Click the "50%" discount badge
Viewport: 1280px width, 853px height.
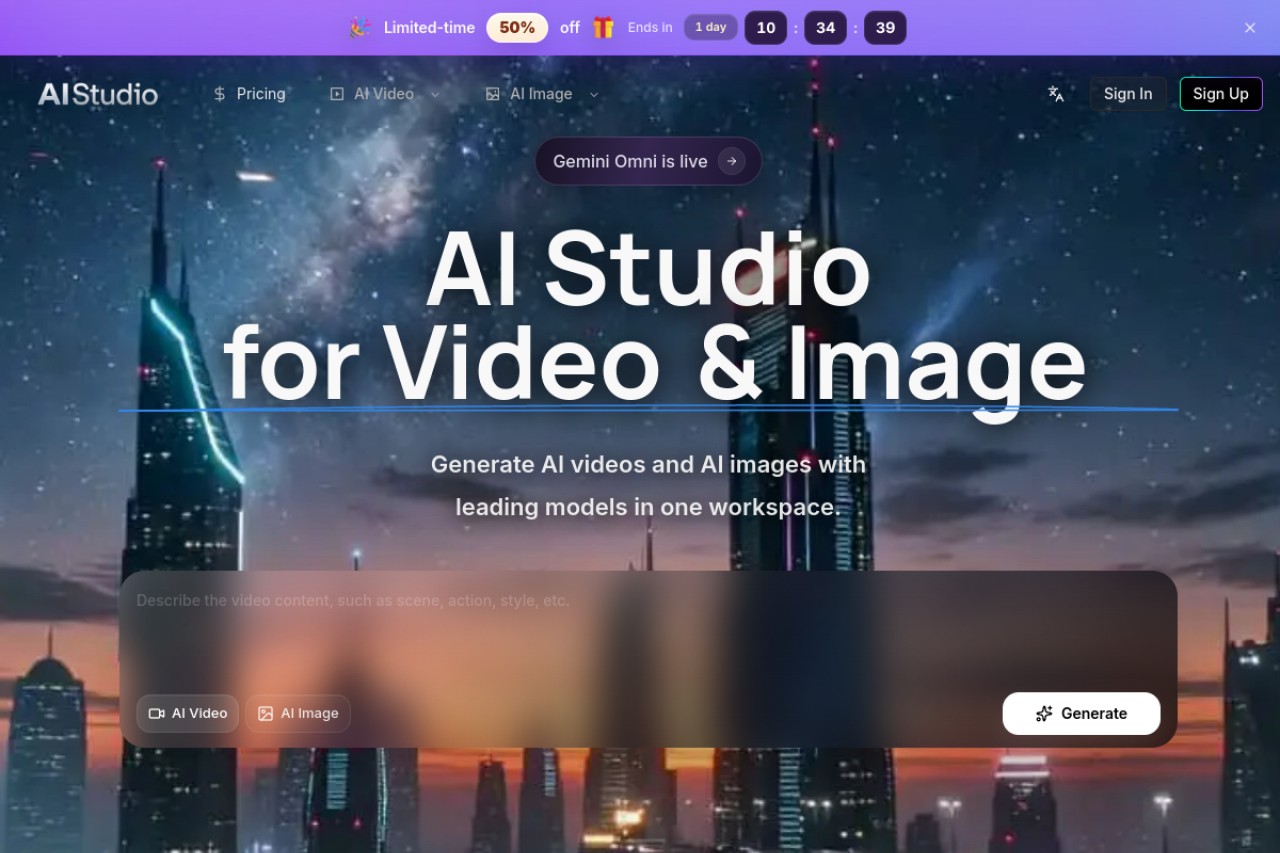tap(517, 28)
